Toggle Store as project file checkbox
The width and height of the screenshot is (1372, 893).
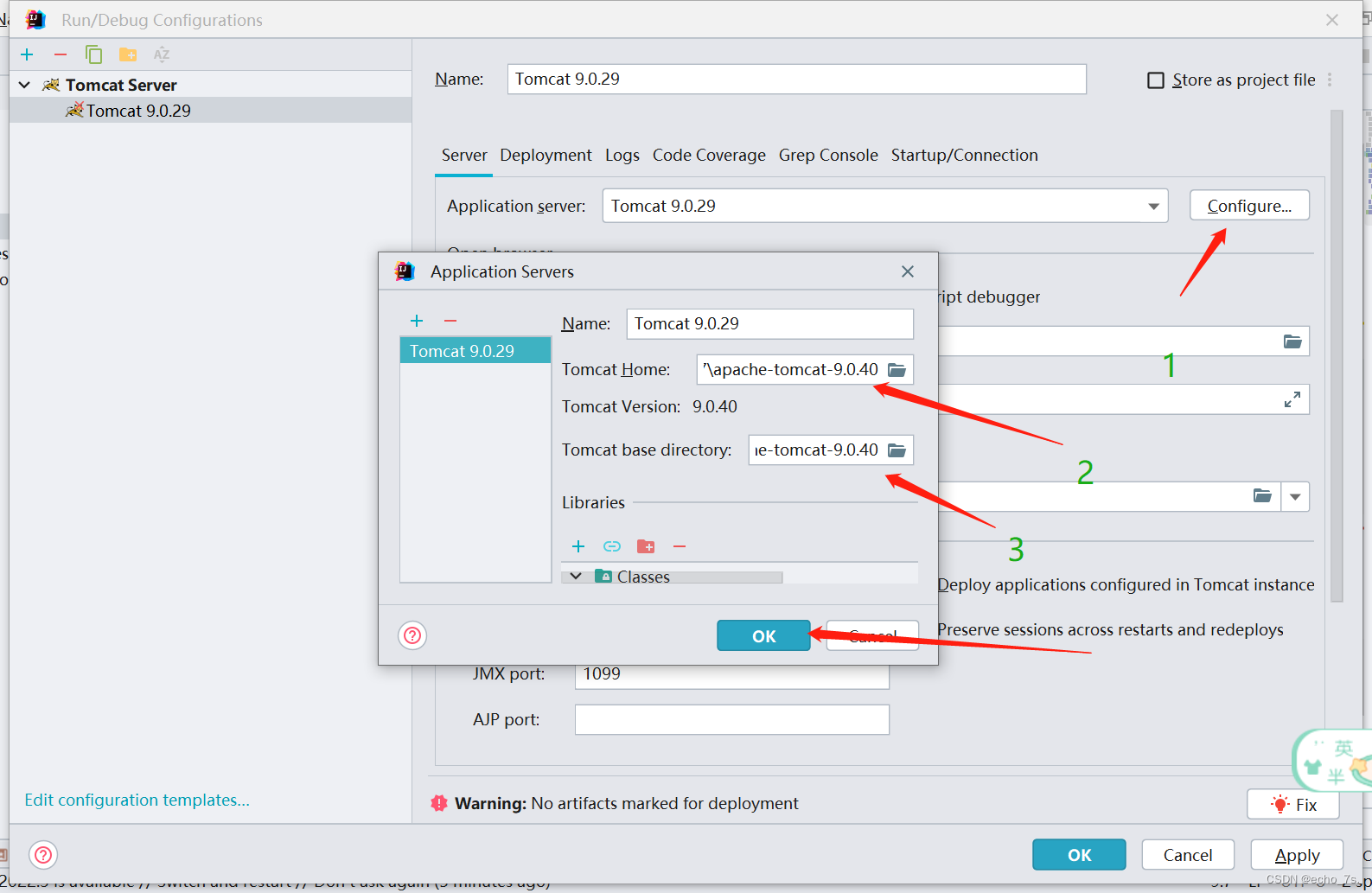pyautogui.click(x=1156, y=80)
